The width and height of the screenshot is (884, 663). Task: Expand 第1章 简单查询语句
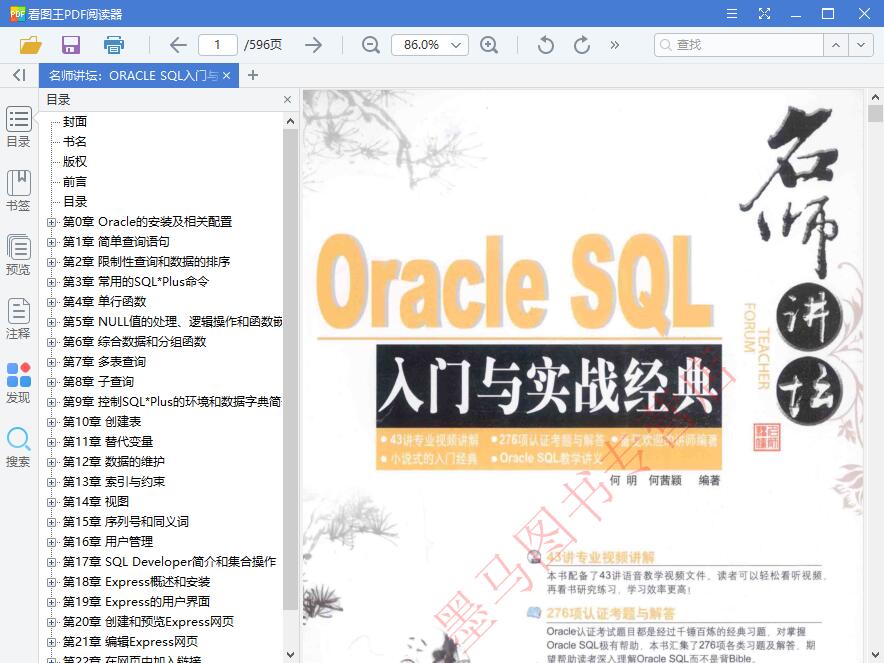(x=51, y=242)
